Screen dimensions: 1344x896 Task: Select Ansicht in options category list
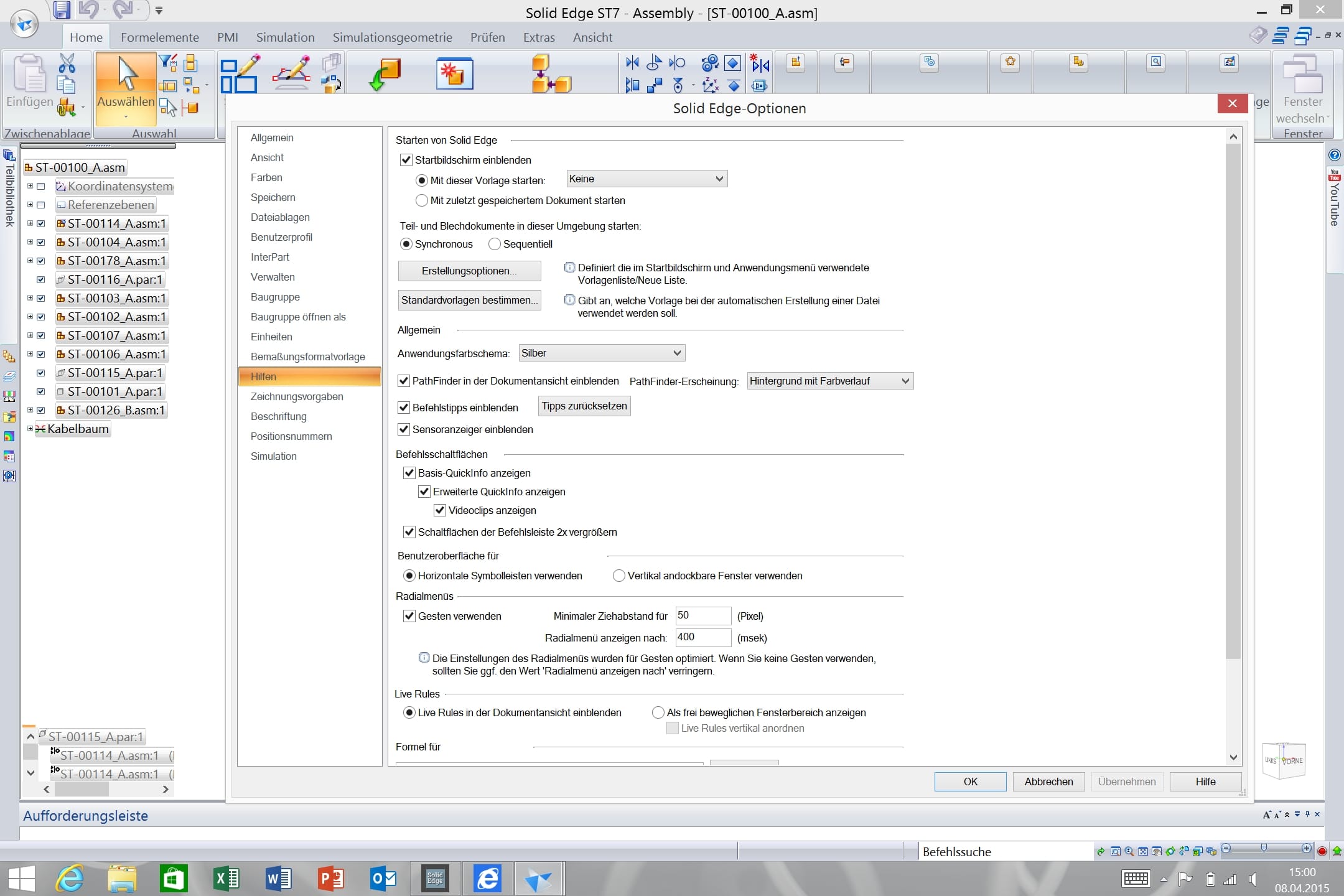[x=267, y=157]
